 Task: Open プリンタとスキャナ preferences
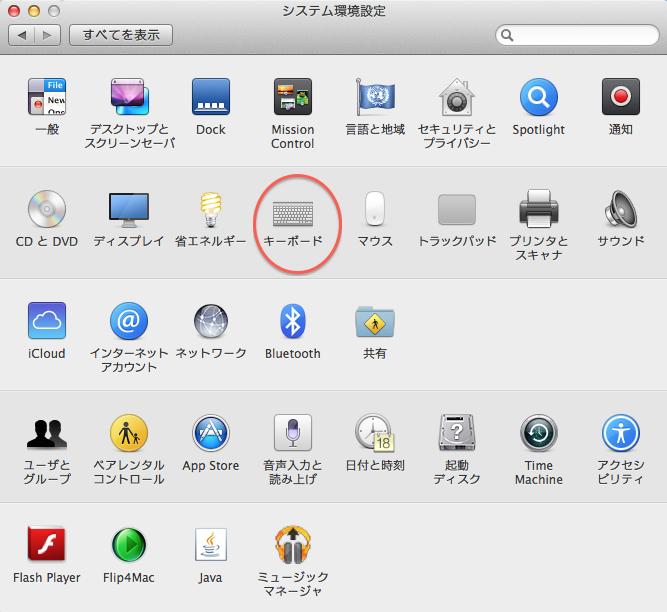coord(539,209)
